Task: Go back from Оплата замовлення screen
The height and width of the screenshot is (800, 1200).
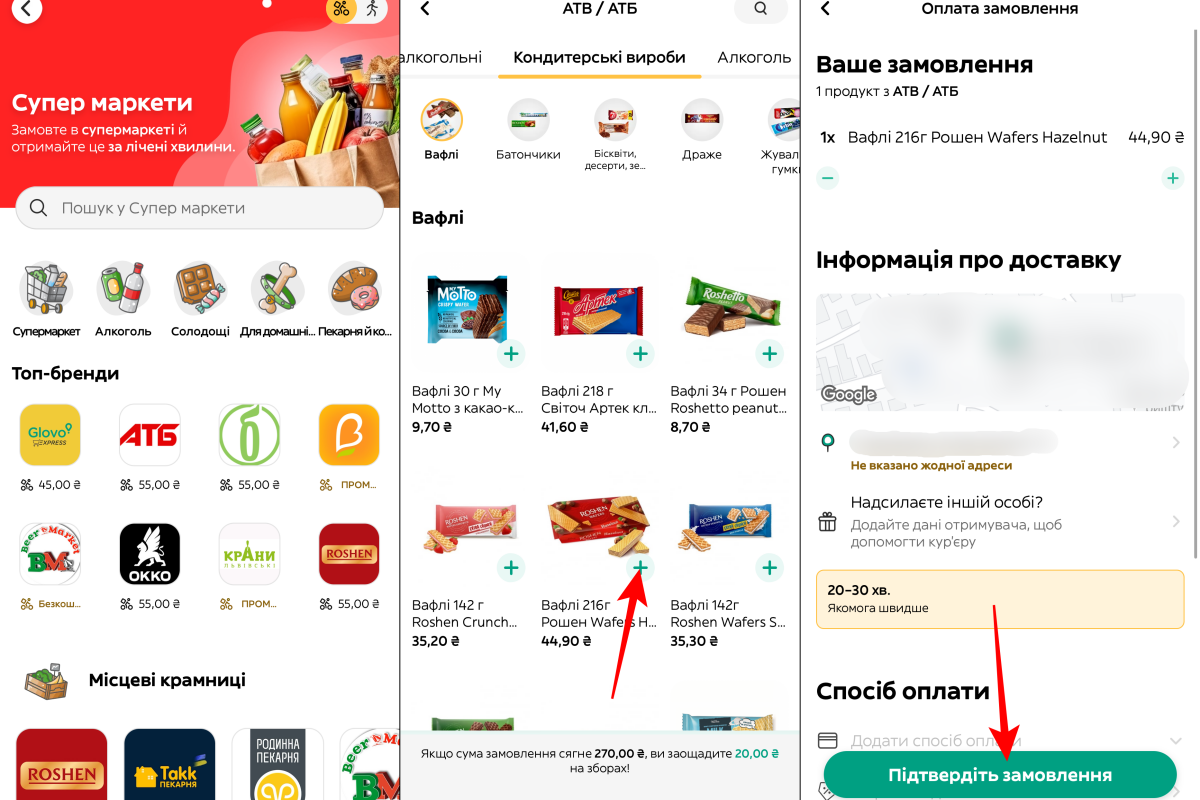Action: pos(826,9)
